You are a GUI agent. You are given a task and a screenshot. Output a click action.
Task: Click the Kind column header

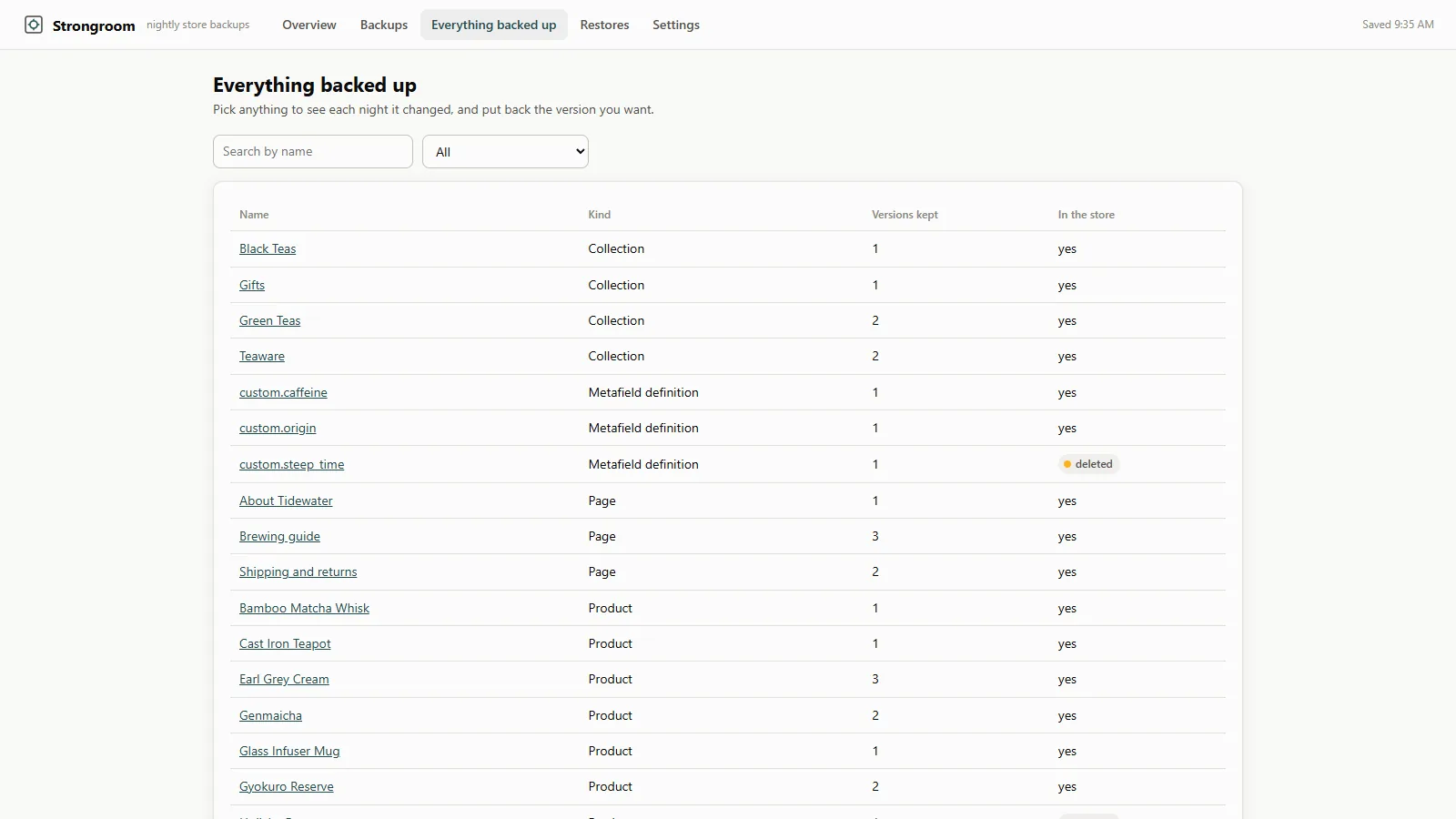tap(600, 215)
